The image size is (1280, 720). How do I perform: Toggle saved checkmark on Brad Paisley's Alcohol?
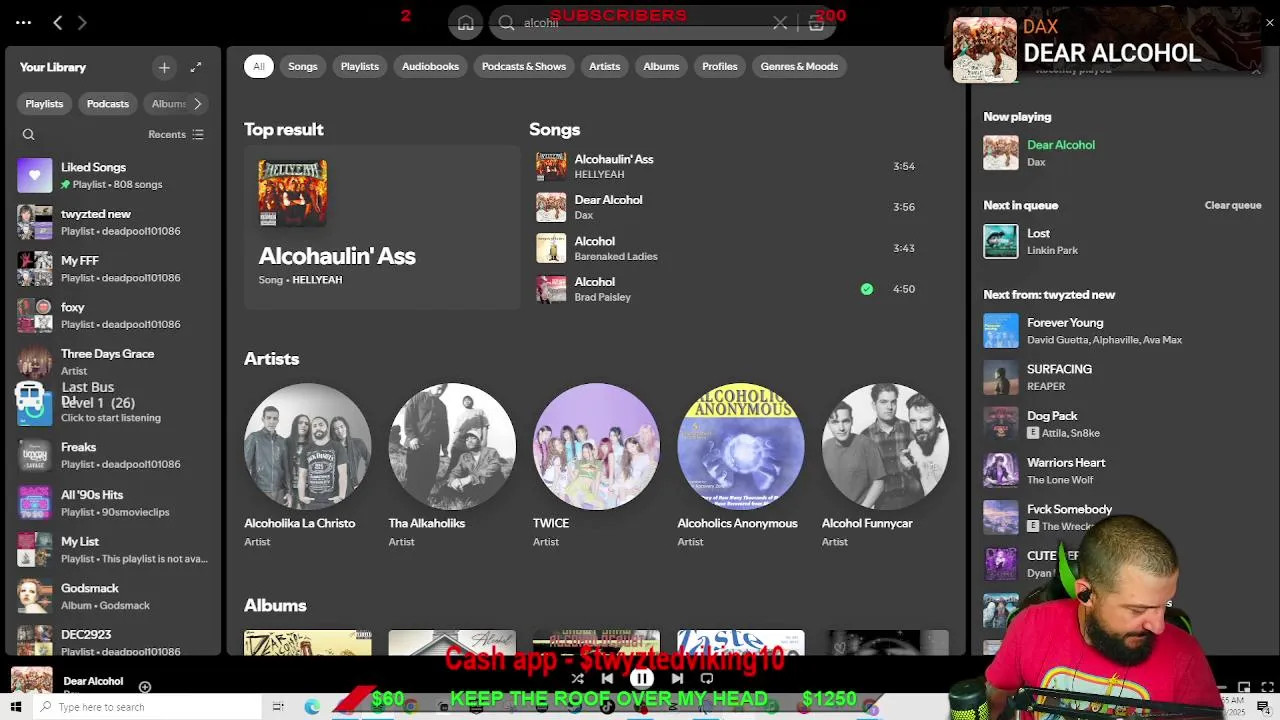pyautogui.click(x=867, y=289)
